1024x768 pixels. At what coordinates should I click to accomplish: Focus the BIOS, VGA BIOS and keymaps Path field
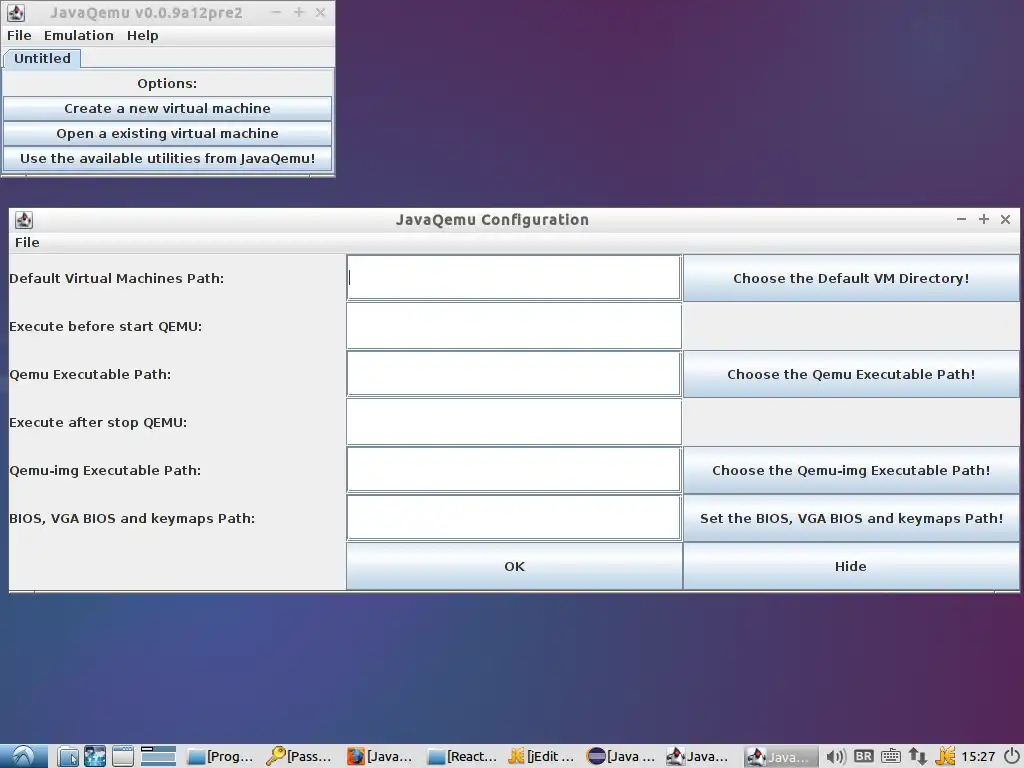(514, 518)
